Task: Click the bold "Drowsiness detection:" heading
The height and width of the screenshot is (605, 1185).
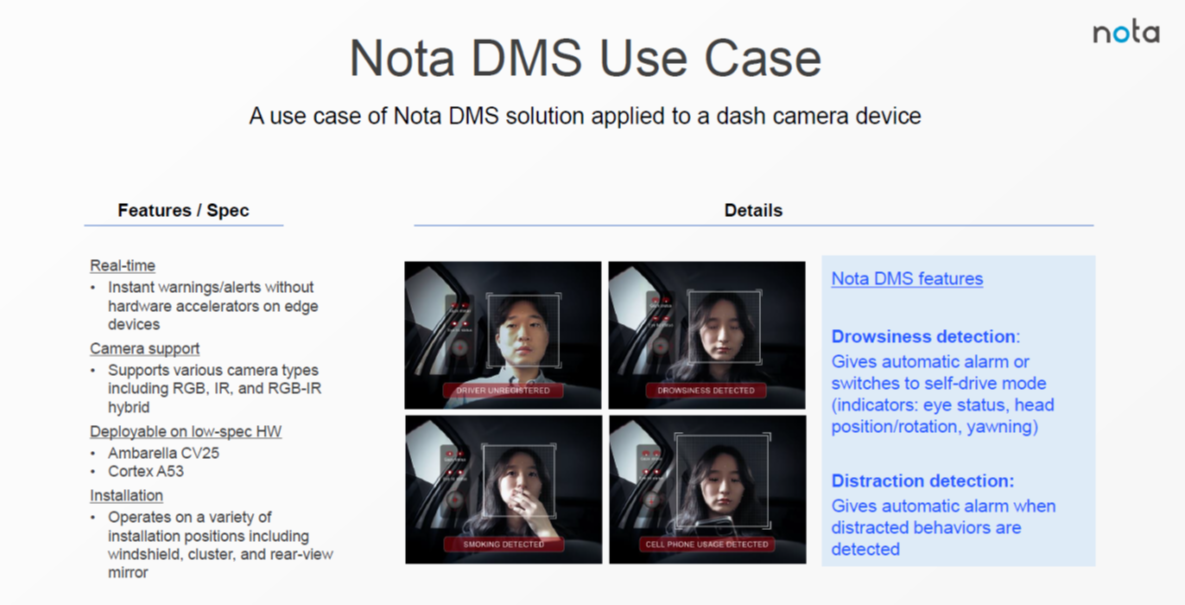Action: 926,337
